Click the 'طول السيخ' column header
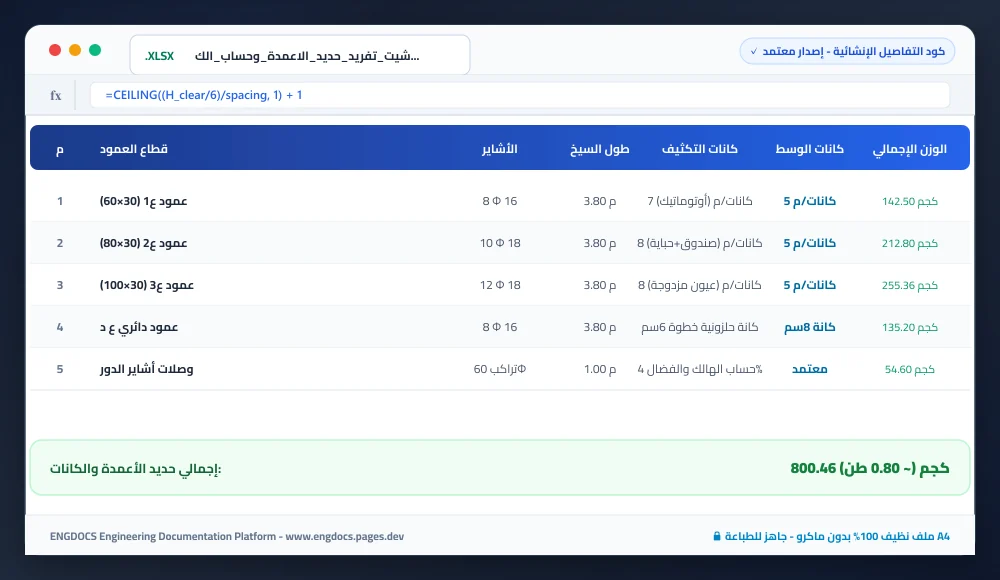Screen dimensions: 1000x580 point(599,149)
